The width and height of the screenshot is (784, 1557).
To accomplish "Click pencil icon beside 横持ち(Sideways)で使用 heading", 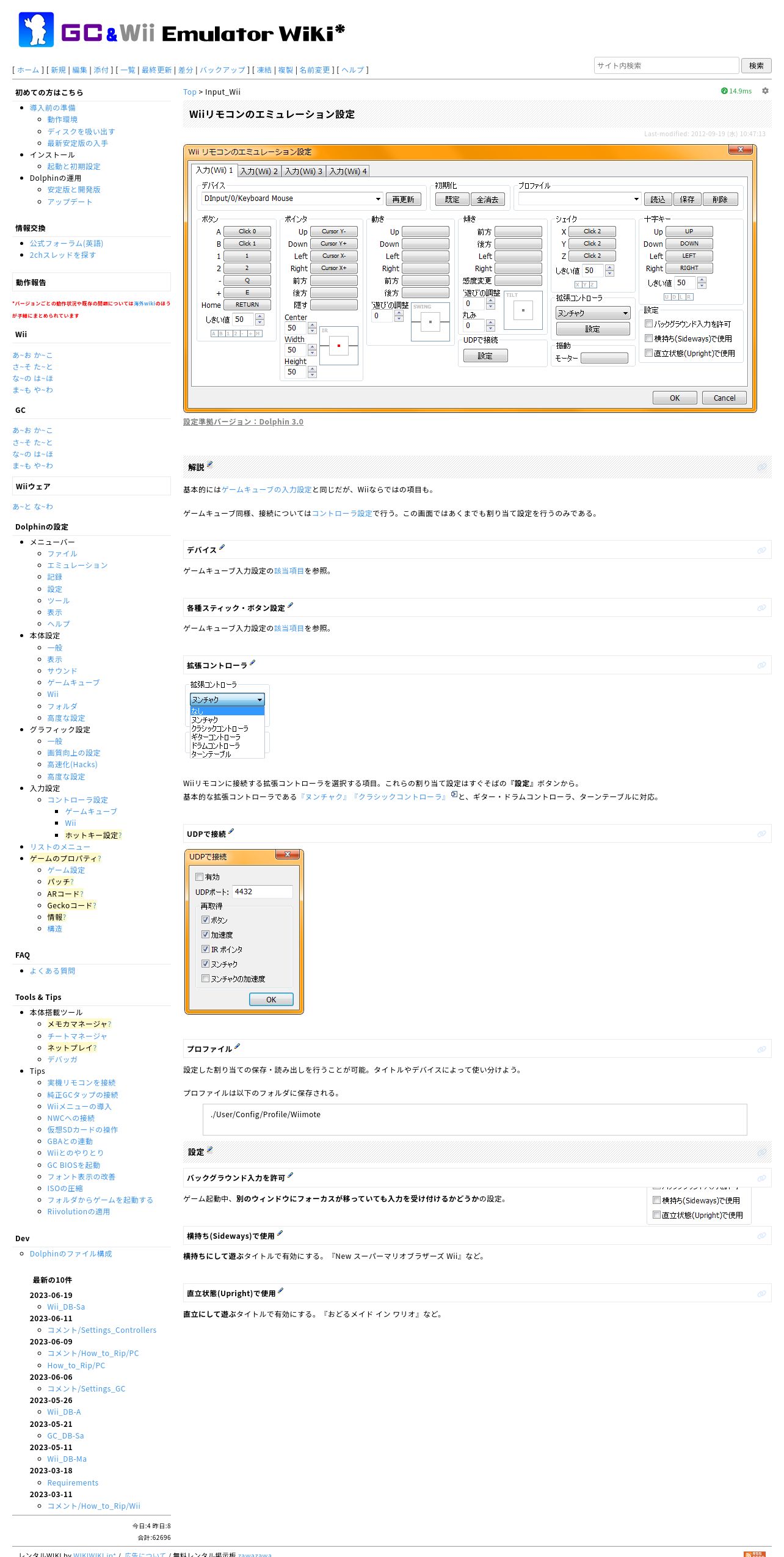I will 280,1233.
